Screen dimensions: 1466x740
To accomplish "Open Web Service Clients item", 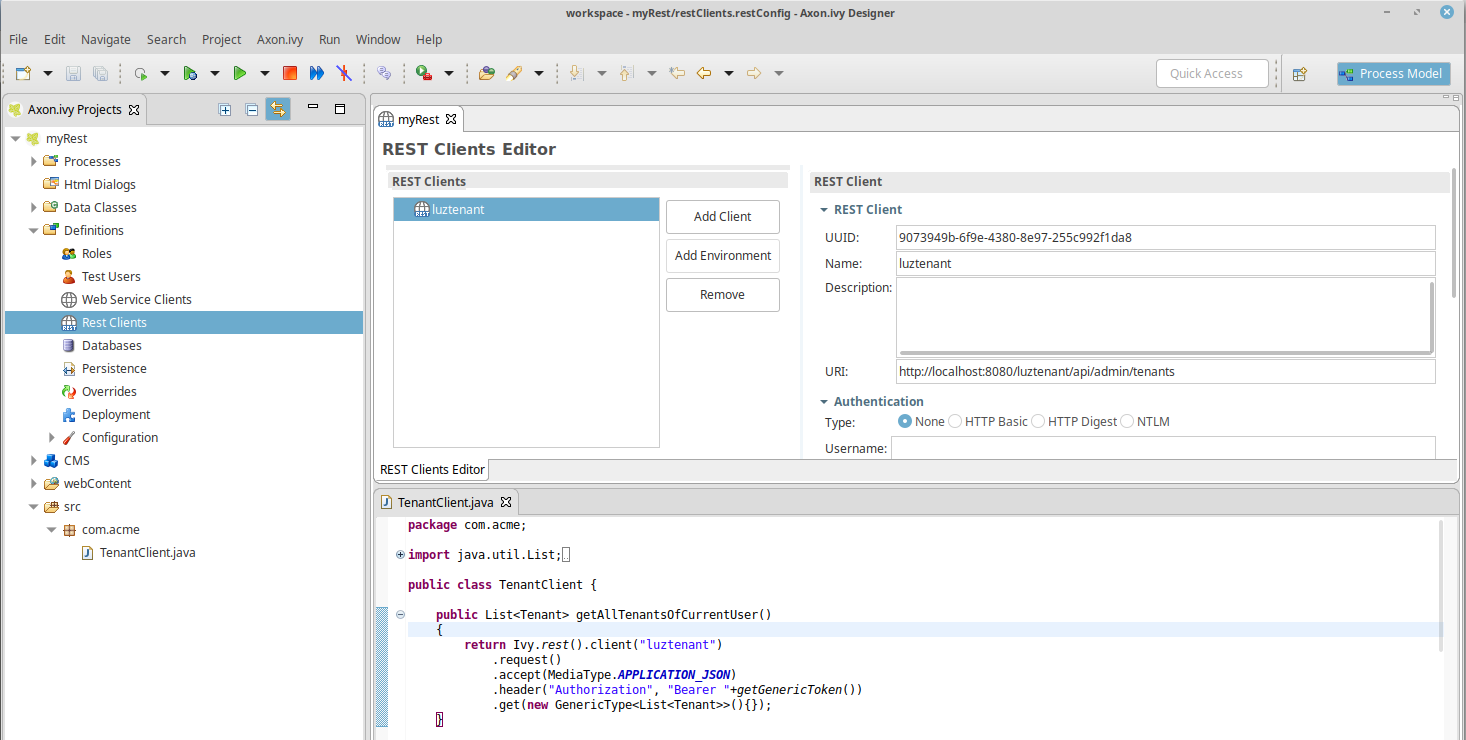I will point(137,299).
